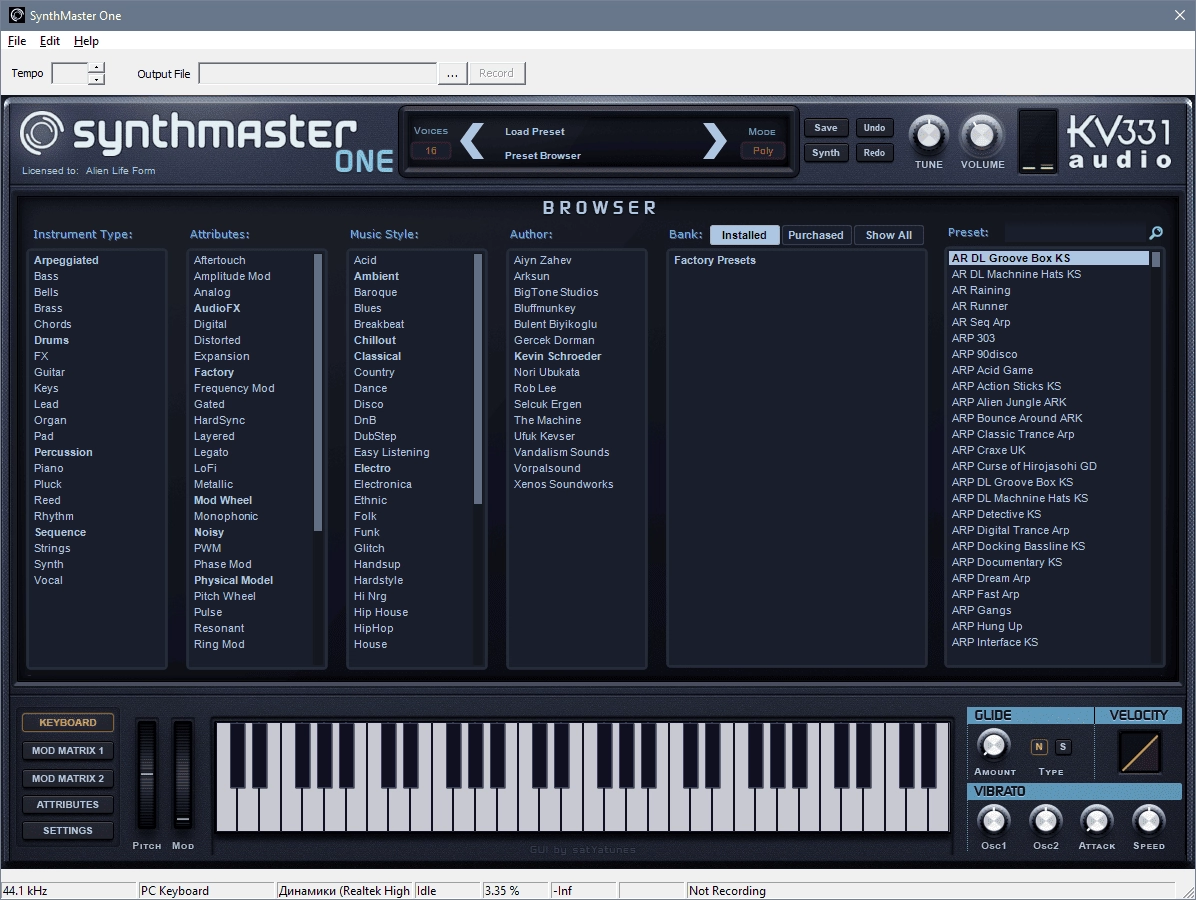Viewport: 1196px width, 900px height.
Task: Browse for output file with ... button
Action: pos(452,73)
